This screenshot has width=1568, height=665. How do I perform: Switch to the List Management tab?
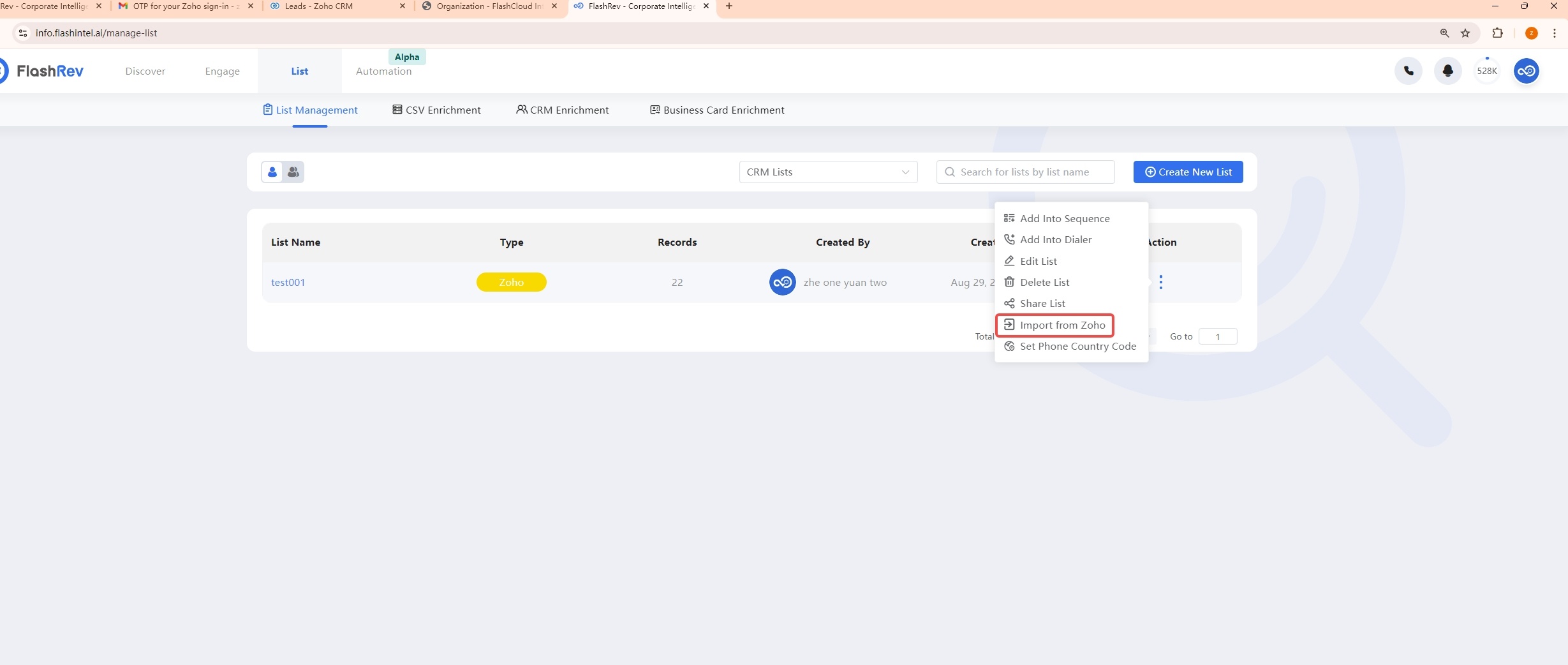(310, 110)
